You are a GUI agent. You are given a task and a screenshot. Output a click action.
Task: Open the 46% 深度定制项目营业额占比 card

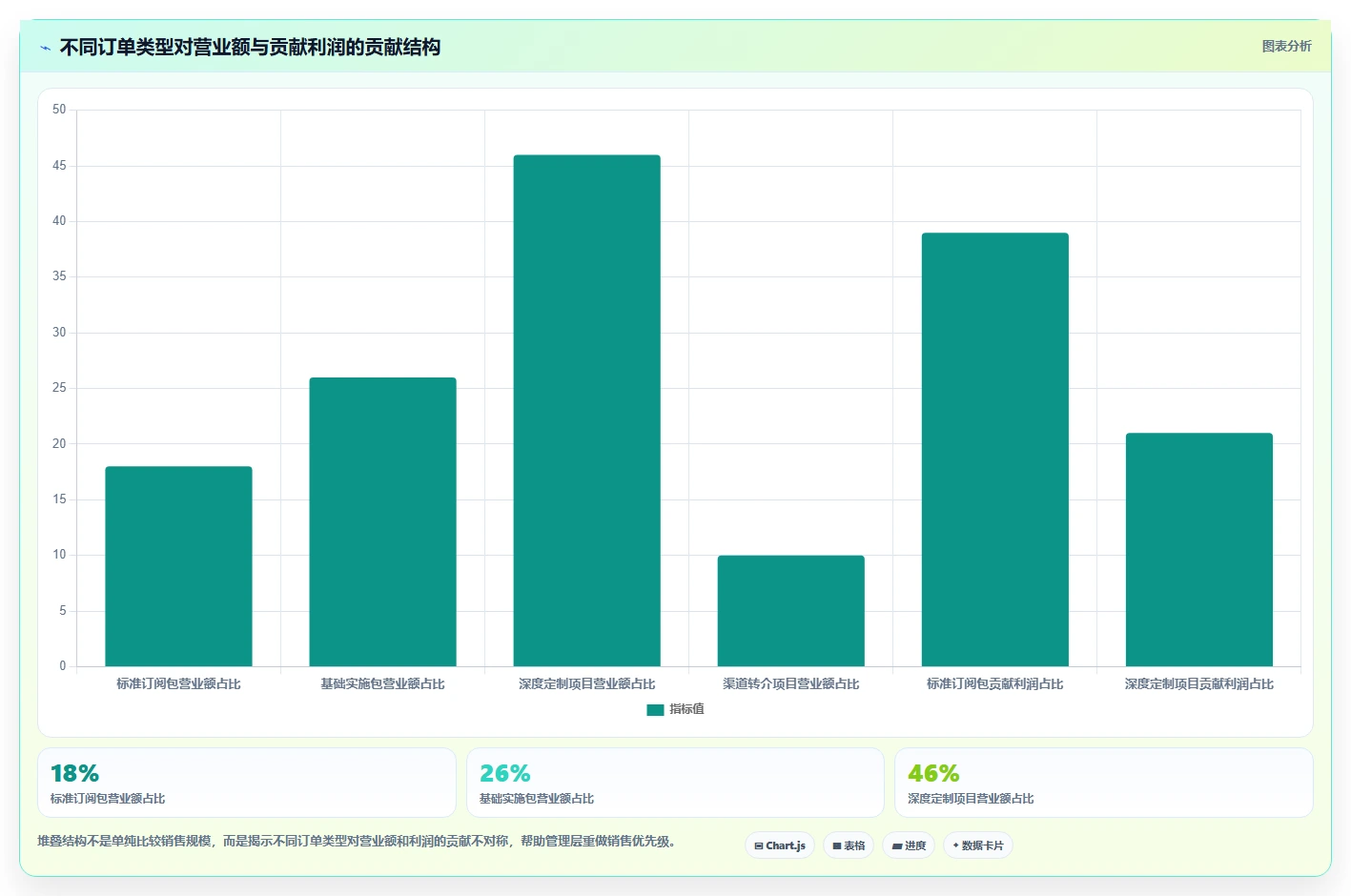point(1103,783)
